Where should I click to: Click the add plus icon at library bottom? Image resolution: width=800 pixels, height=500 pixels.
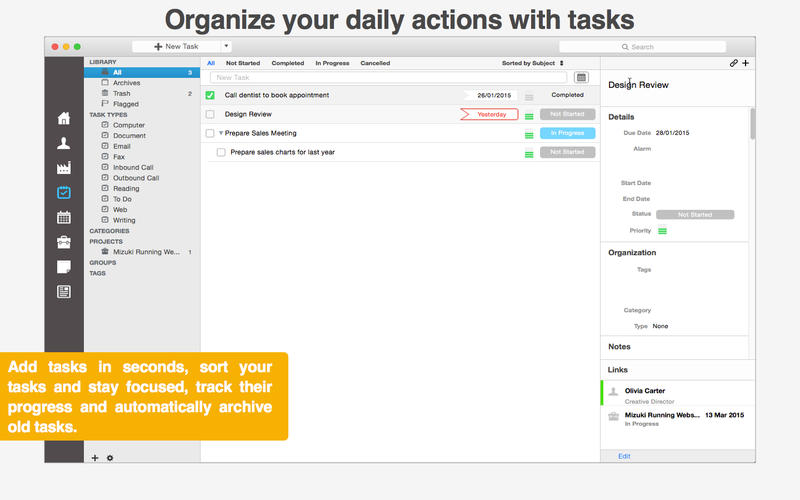95,458
